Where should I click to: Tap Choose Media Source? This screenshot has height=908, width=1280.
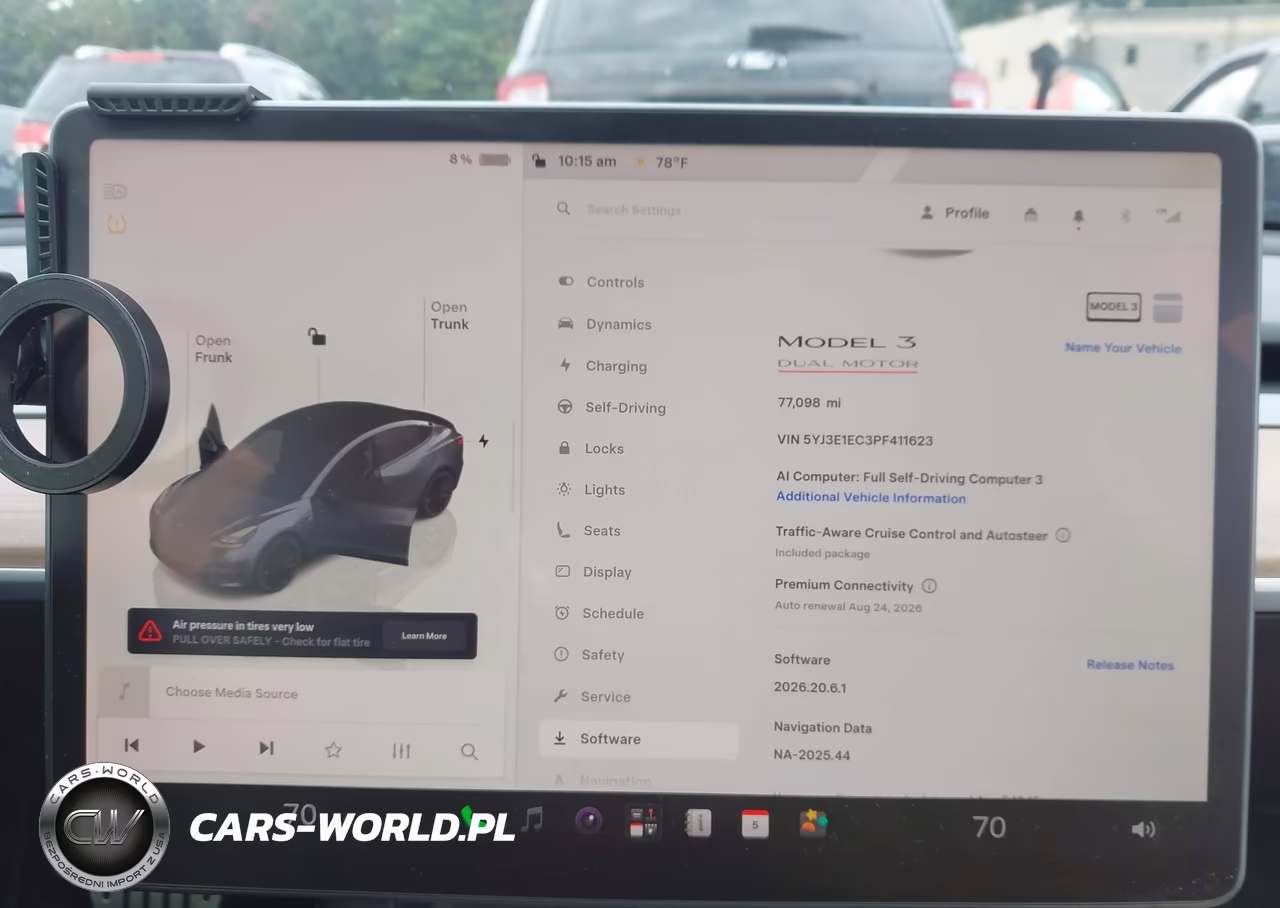[232, 693]
